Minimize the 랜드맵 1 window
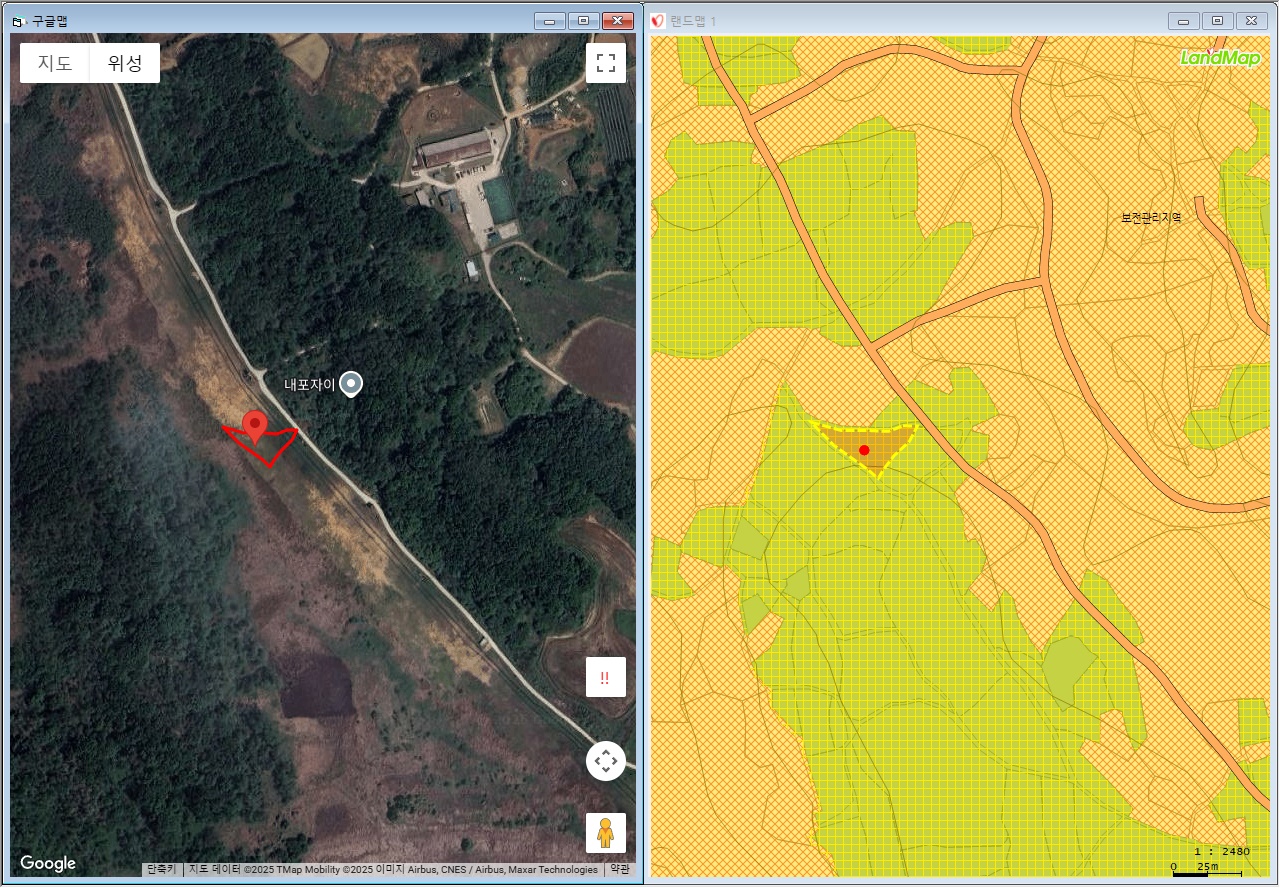 click(x=1184, y=21)
